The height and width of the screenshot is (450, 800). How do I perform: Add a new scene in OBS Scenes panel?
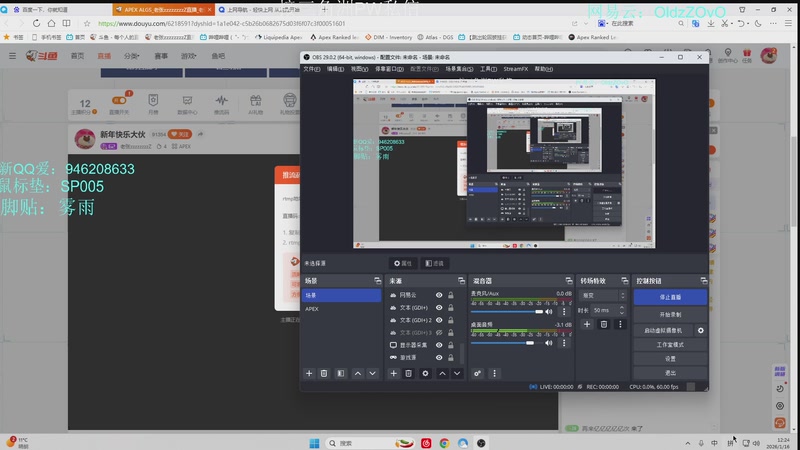(309, 373)
